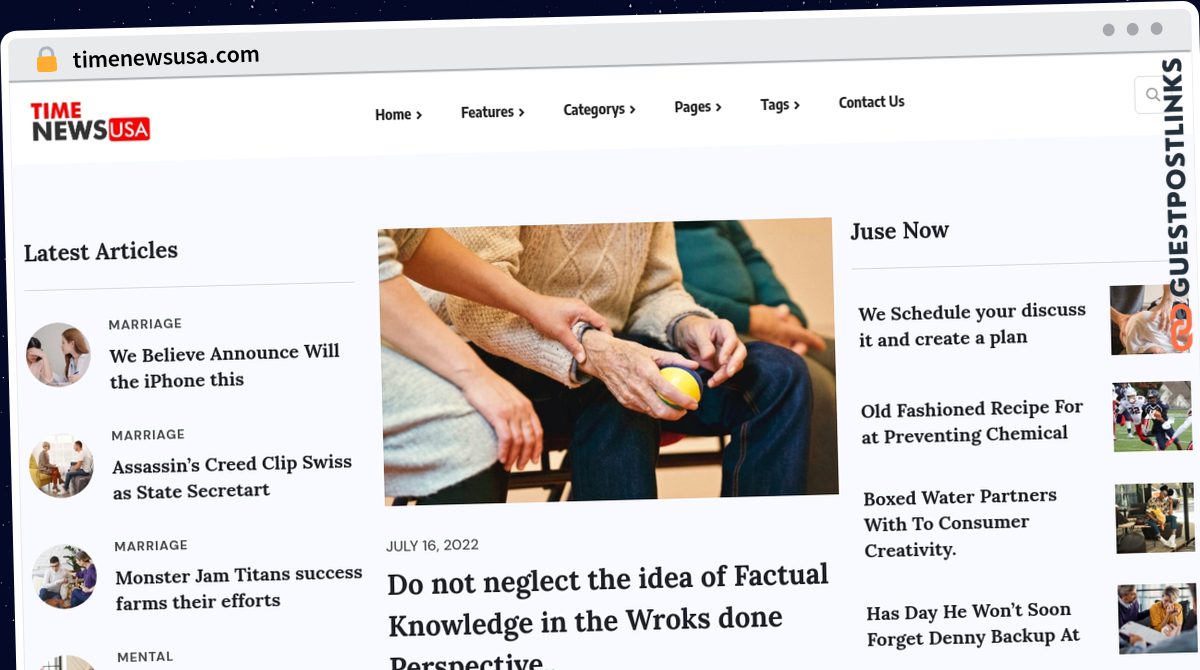Go to Contact Us page
The image size is (1200, 670).
point(871,102)
